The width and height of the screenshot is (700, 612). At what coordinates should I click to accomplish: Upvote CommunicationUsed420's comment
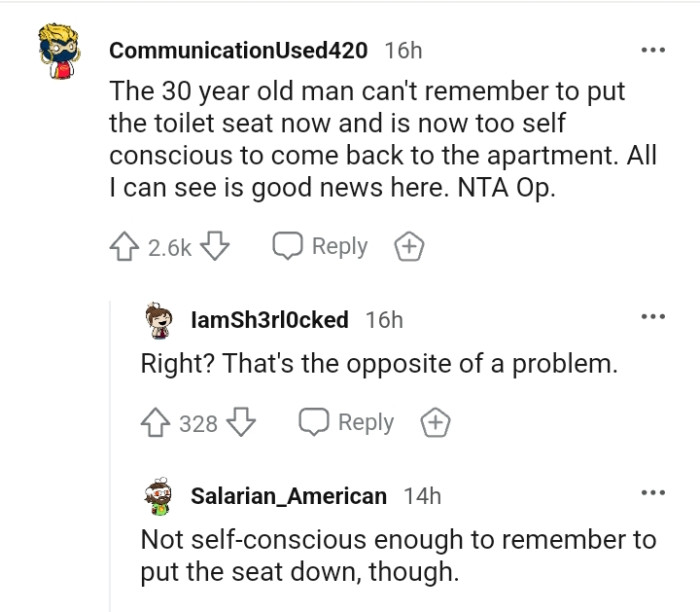click(x=124, y=247)
